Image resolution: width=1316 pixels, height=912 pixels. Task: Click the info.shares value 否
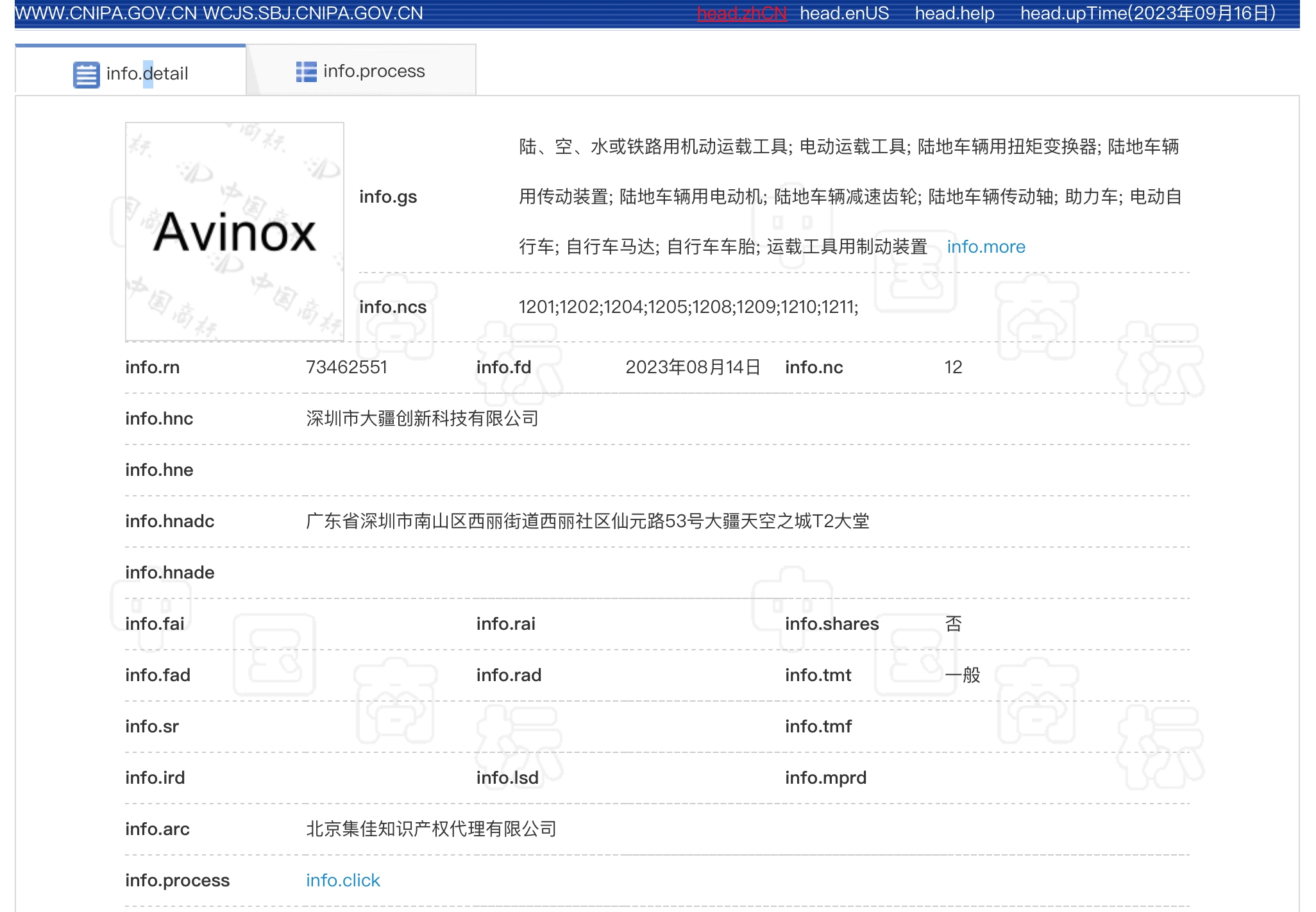pyautogui.click(x=953, y=624)
